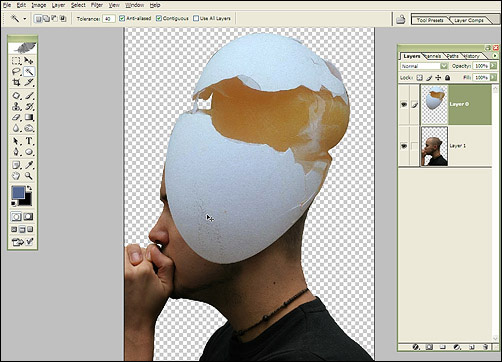Screen dimensions: 502x362
Task: Select the Notes tool
Action: [x=16, y=165]
